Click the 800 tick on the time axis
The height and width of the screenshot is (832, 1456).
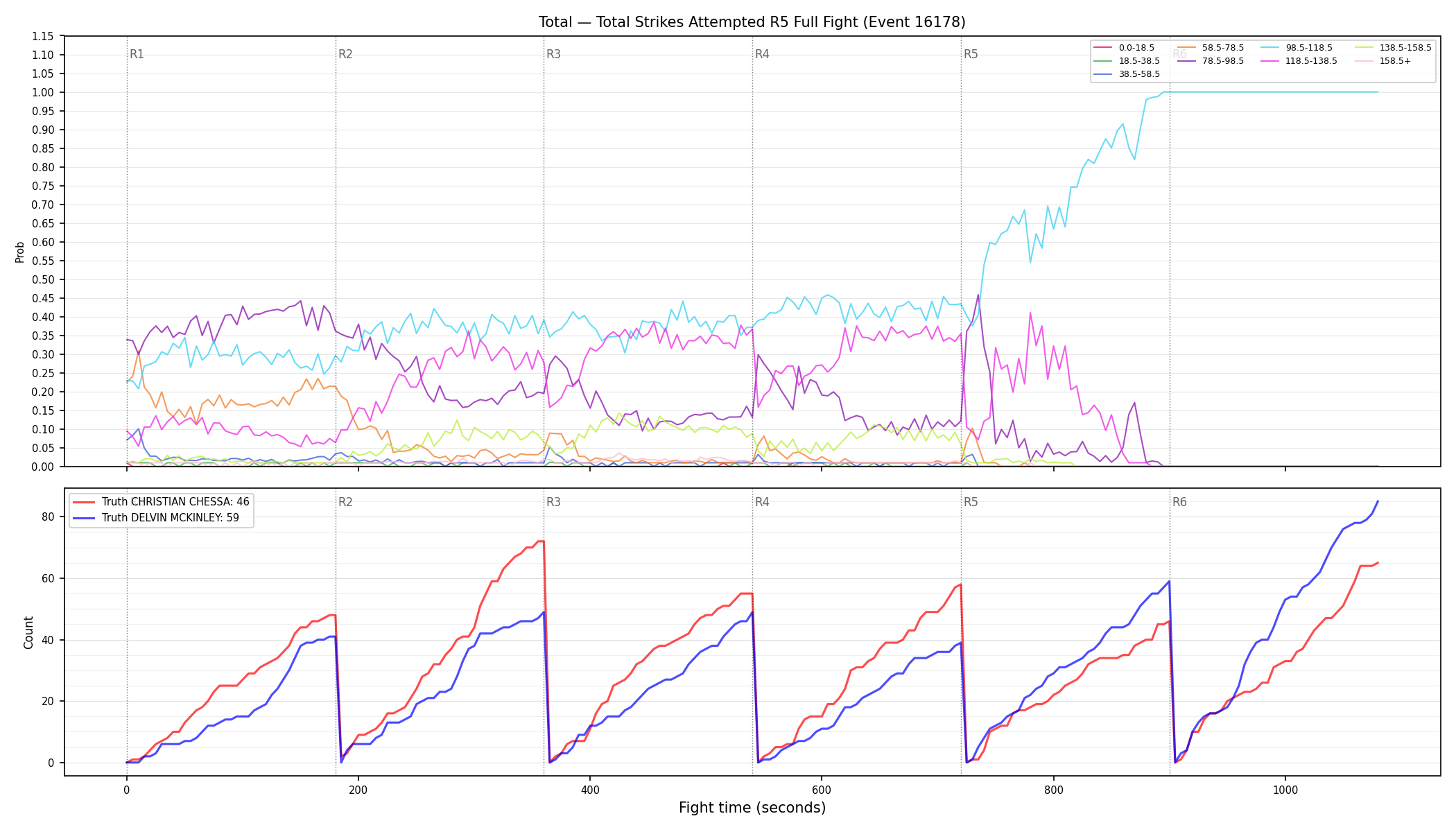pos(1053,790)
